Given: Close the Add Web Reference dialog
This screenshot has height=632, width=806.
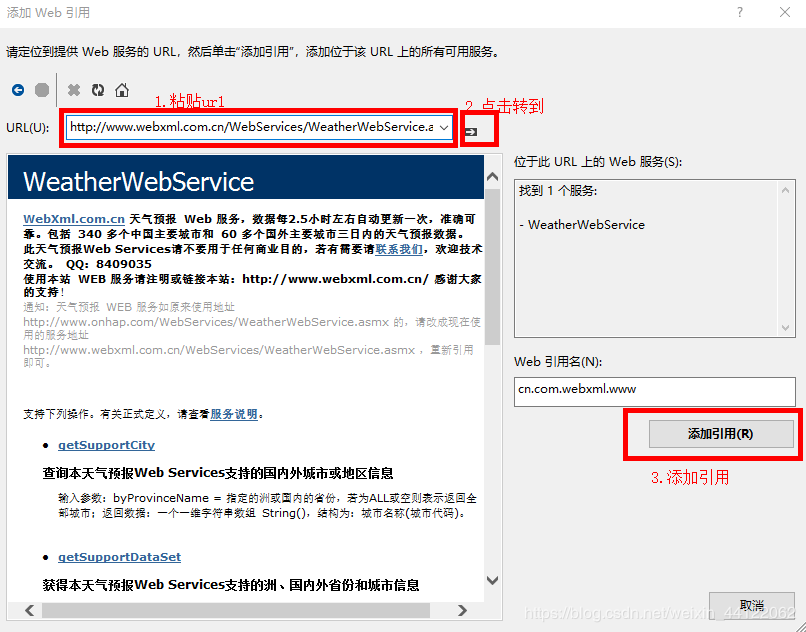Looking at the screenshot, I should coord(785,12).
